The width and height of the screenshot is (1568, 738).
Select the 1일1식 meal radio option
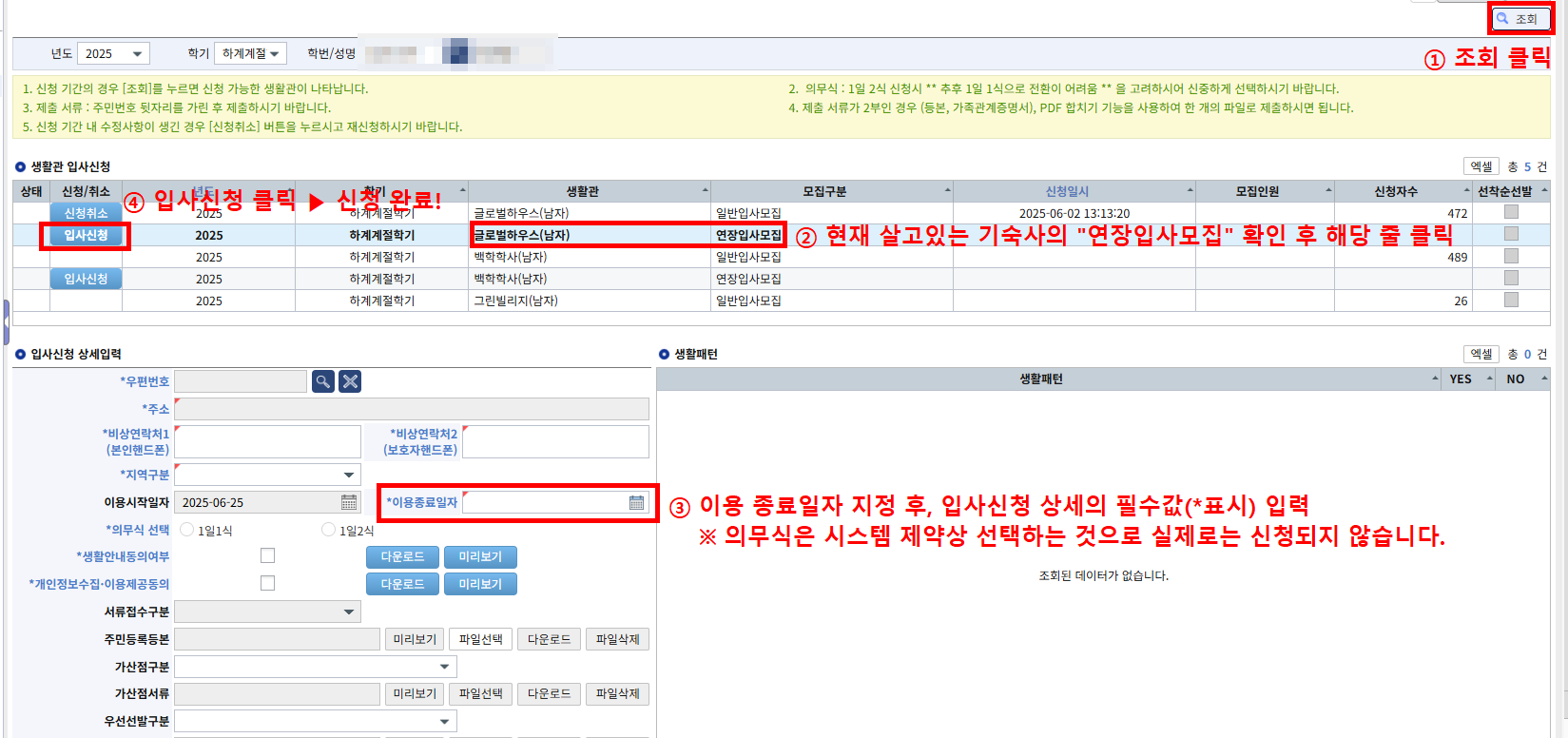[187, 530]
